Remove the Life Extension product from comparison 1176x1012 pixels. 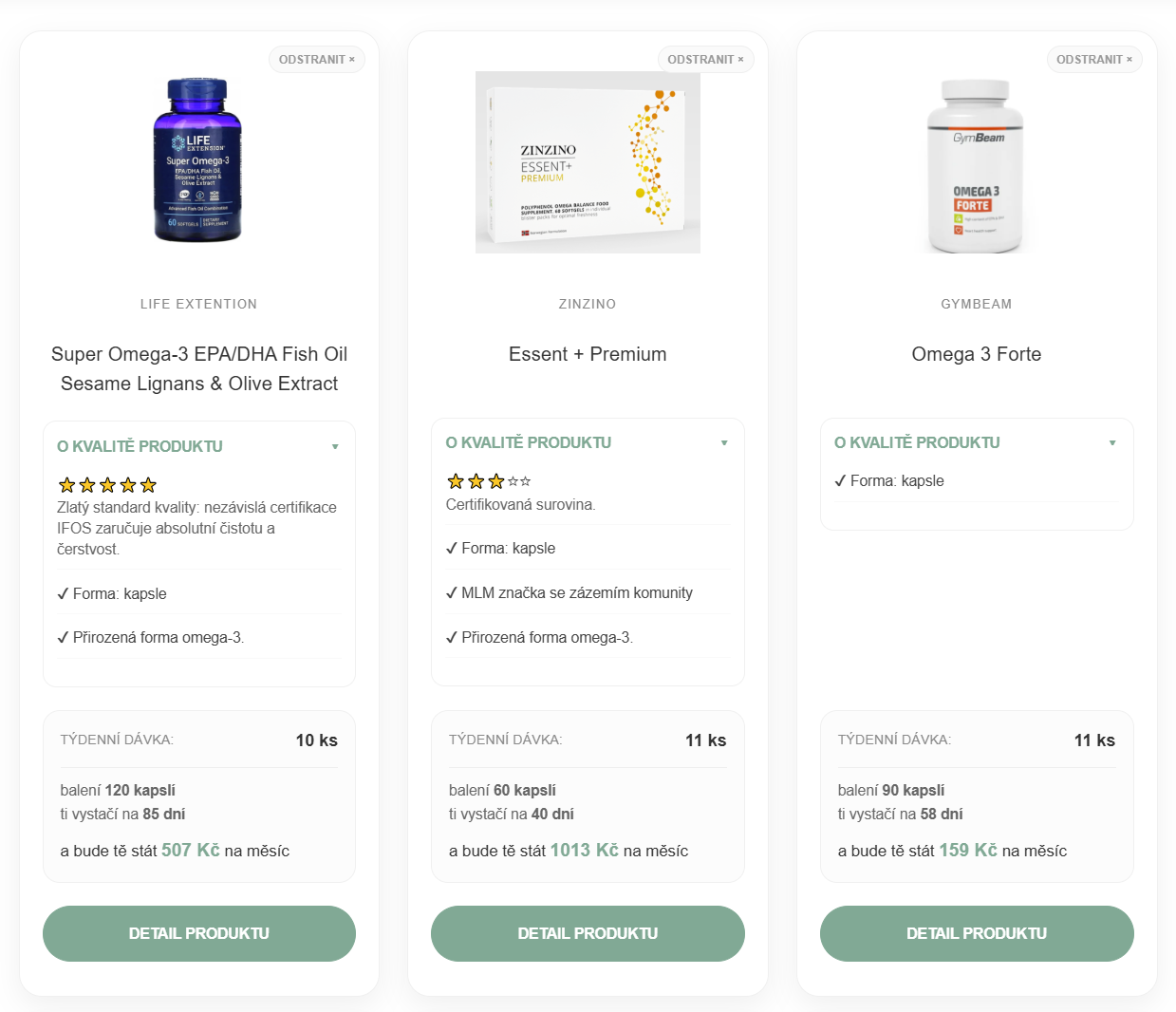tap(316, 59)
